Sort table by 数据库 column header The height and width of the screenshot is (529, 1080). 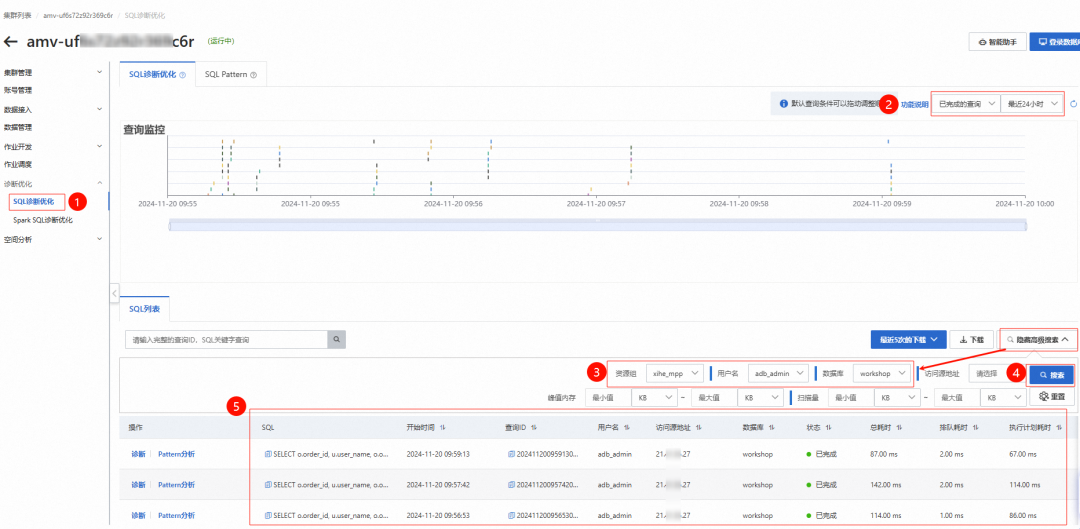click(x=771, y=428)
